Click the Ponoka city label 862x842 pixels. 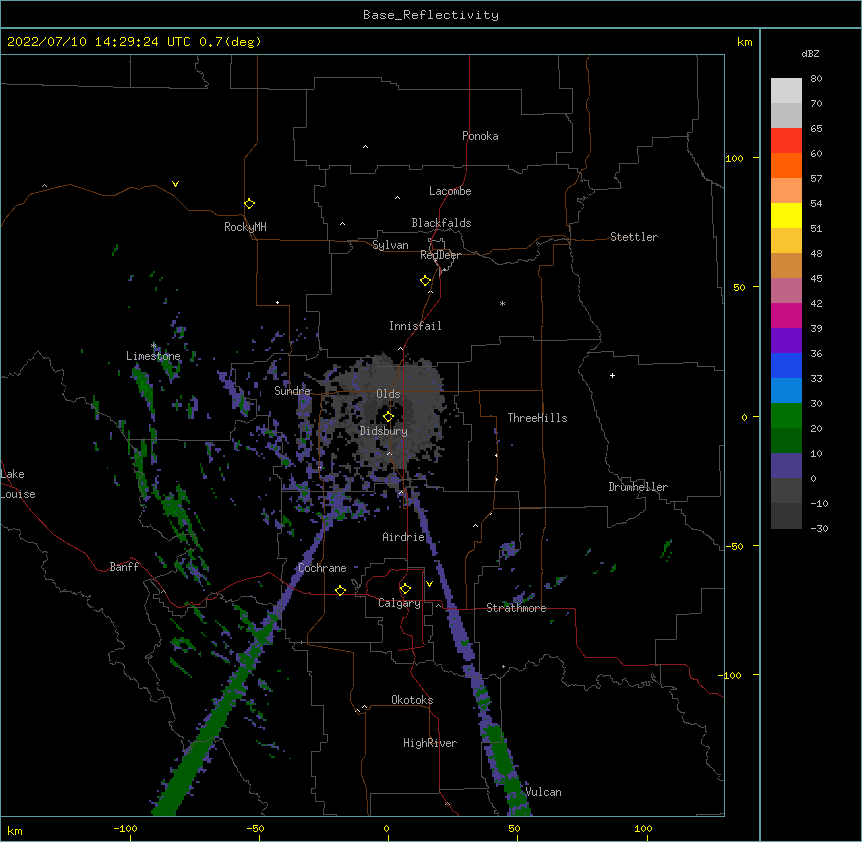click(x=480, y=136)
